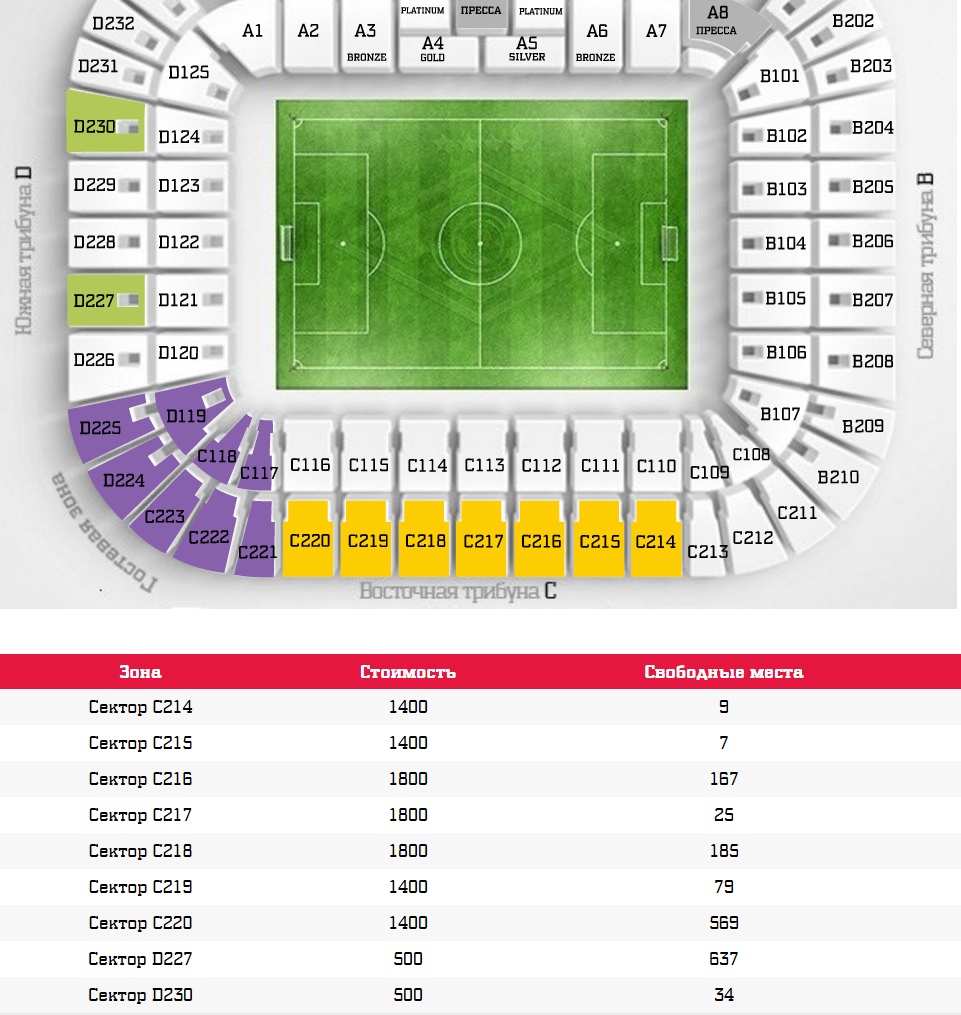Click the 'Зона' column header
Viewport: 961px width, 1015px height.
pyautogui.click(x=140, y=672)
